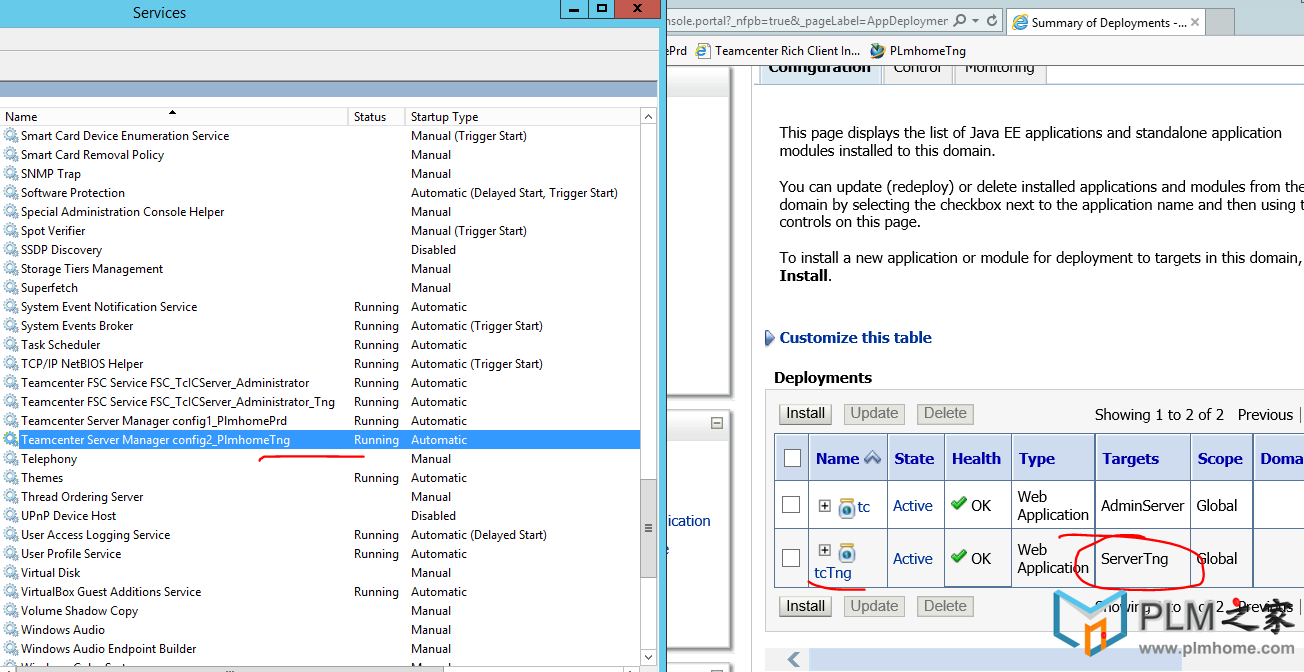The height and width of the screenshot is (672, 1304).
Task: Expand the tc deployment row
Action: point(825,506)
